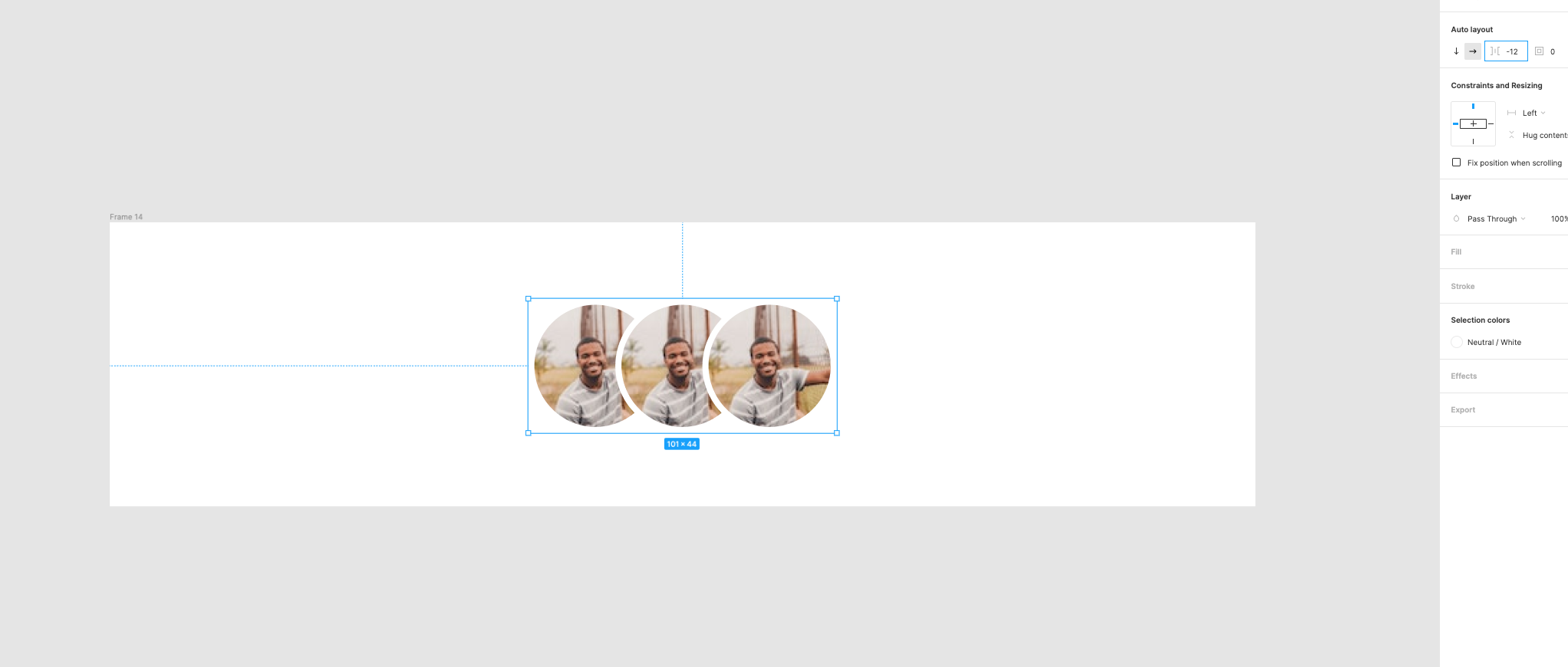Open the Export section
Viewport: 1568px width, 667px height.
point(1463,409)
